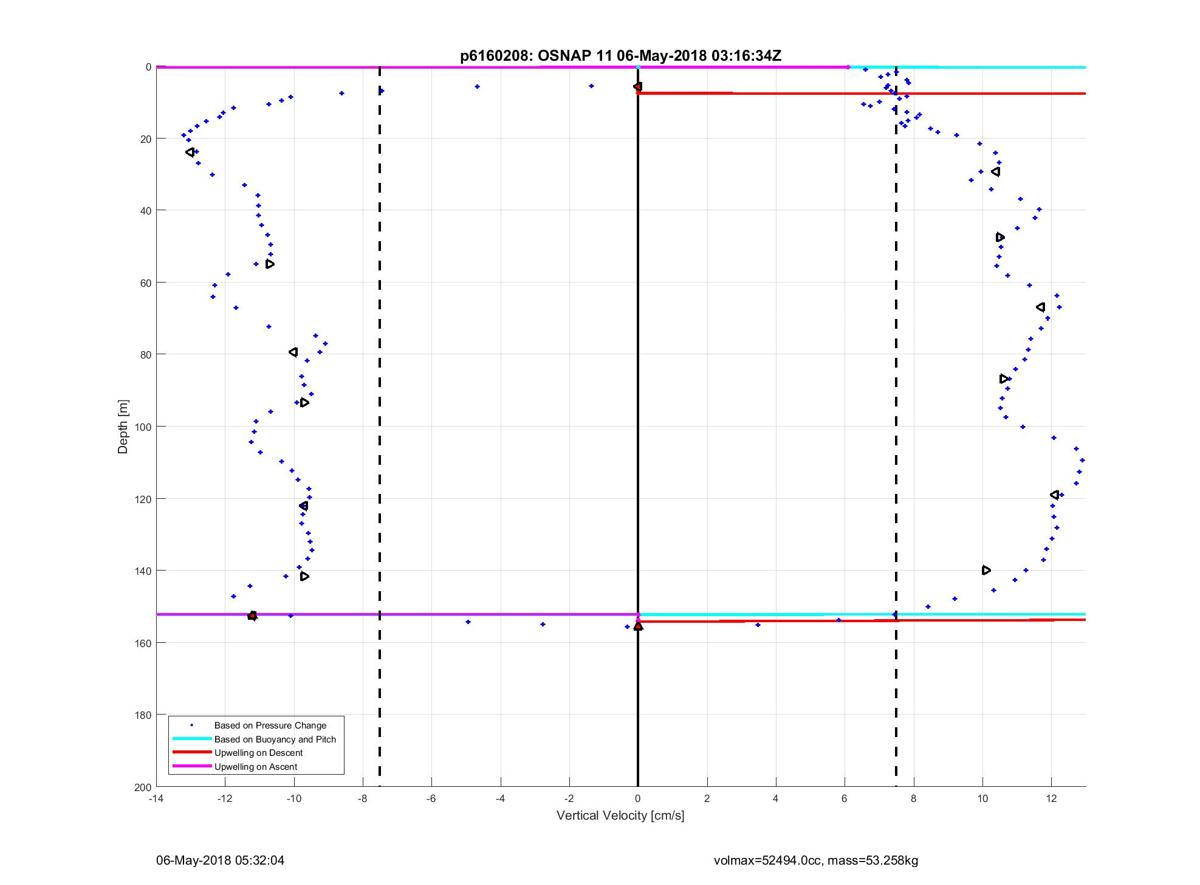
Task: Click triangle marker near 24 m at -13 cm/s
Action: point(190,152)
